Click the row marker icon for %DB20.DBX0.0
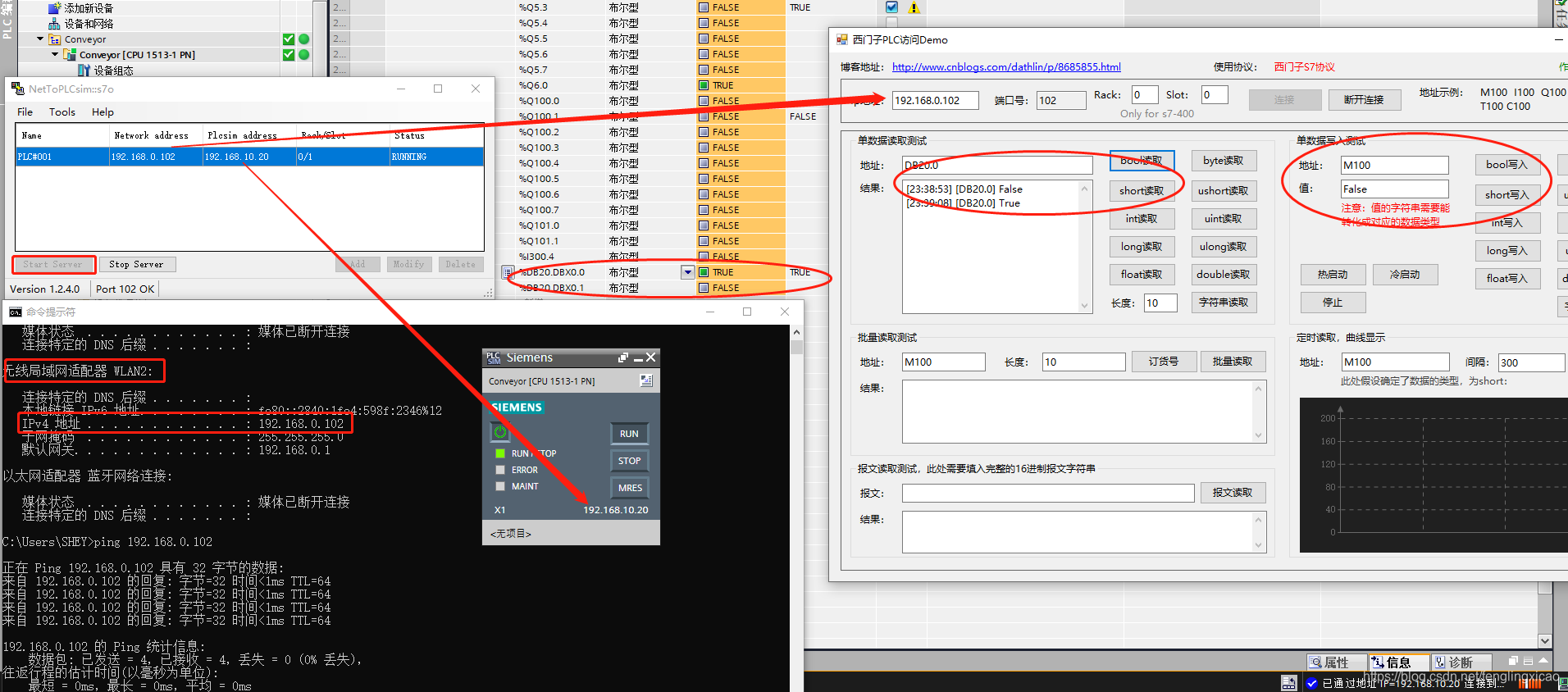The width and height of the screenshot is (1568, 692). [508, 272]
